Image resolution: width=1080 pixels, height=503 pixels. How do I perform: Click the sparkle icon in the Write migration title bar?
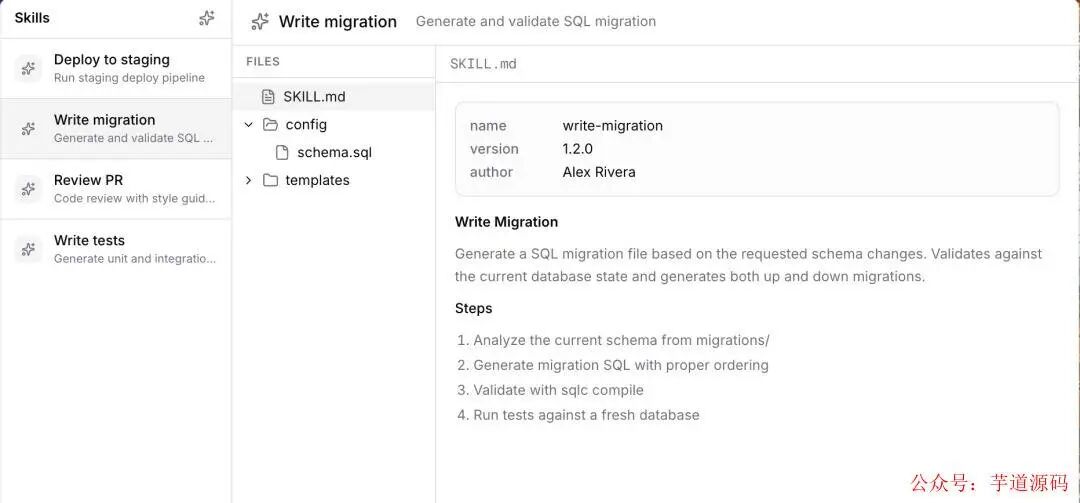260,21
